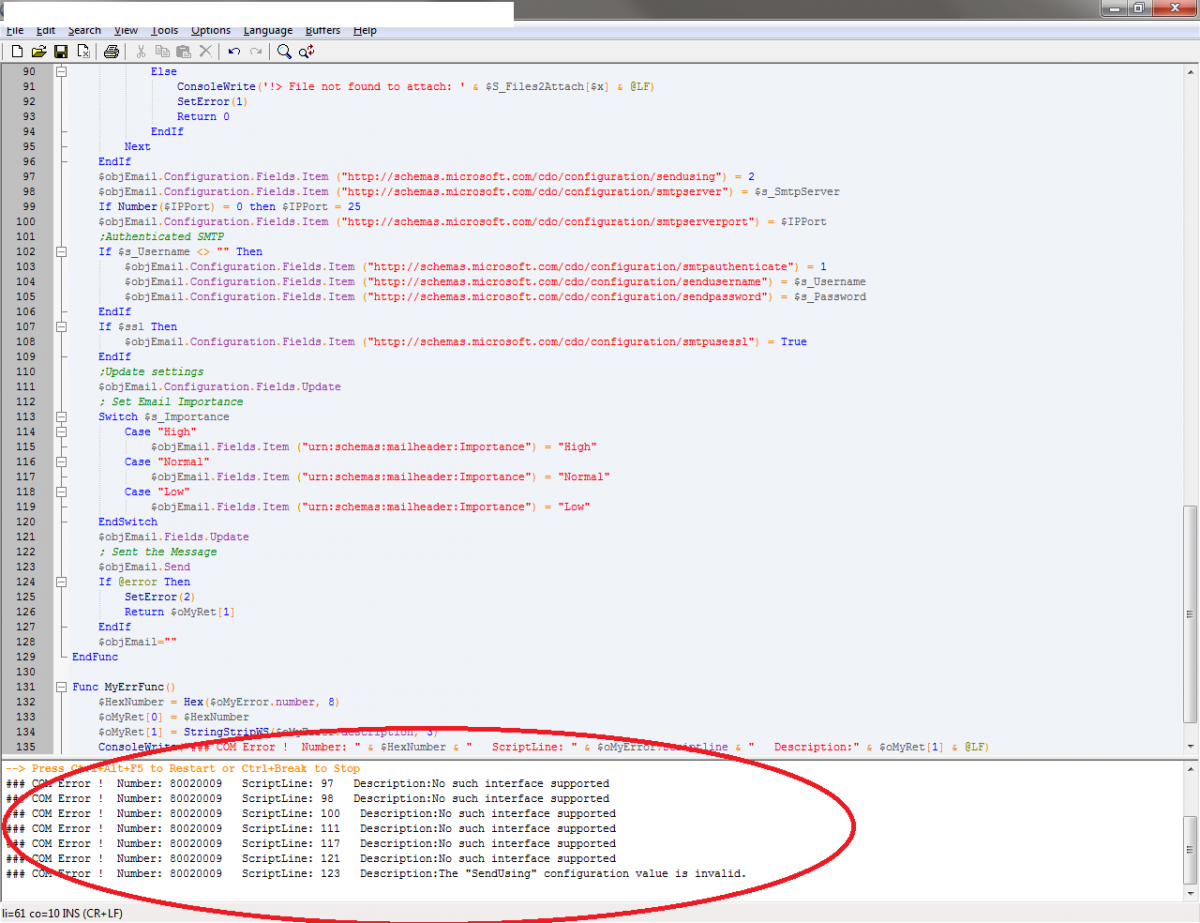Image resolution: width=1200 pixels, height=923 pixels.
Task: Print the script using the printer icon
Action: 111,51
